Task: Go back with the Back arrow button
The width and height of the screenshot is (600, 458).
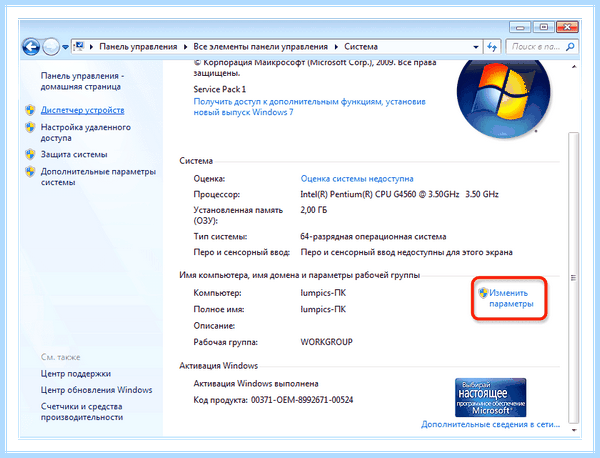Action: pos(31,47)
